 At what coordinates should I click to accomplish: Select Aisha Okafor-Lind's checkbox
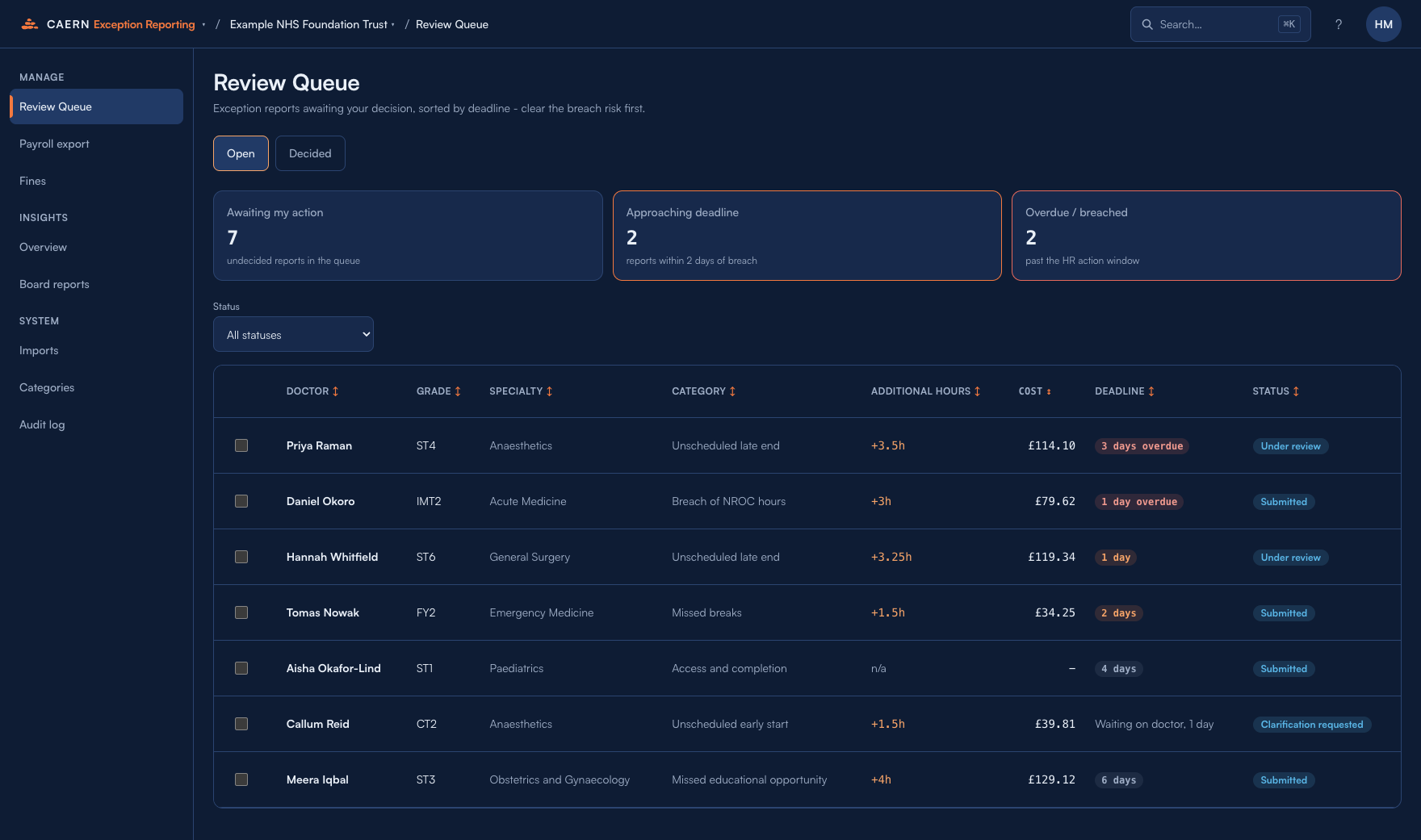241,668
